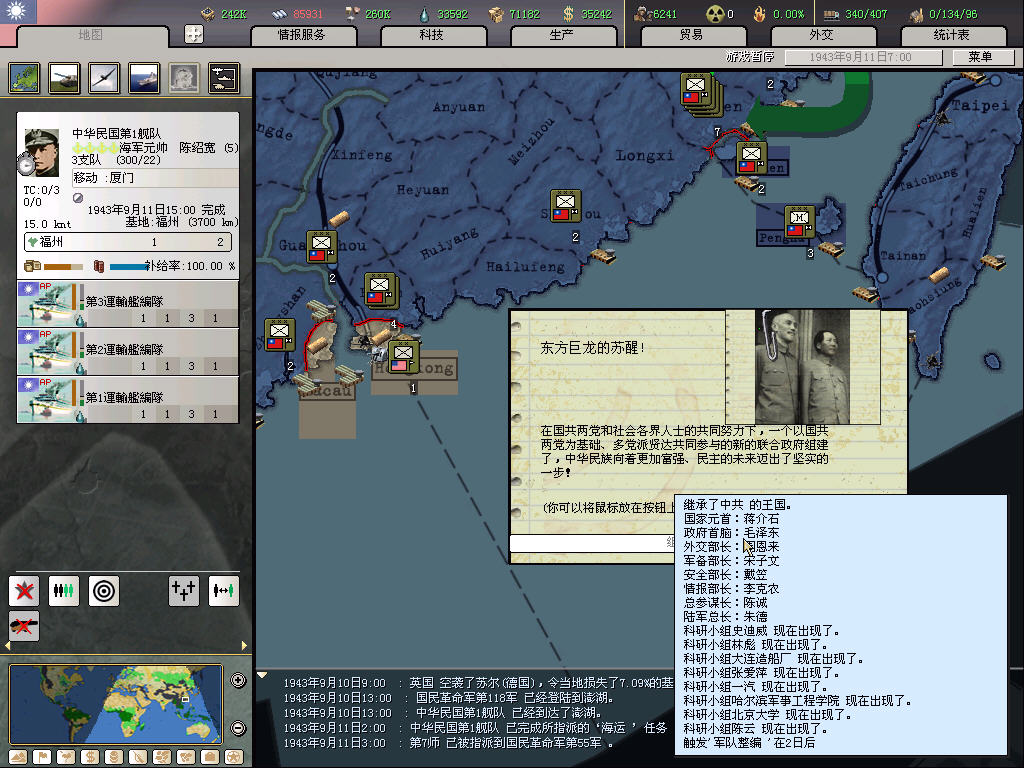Open the 地图 map tab
1024x768 pixels.
[91, 35]
